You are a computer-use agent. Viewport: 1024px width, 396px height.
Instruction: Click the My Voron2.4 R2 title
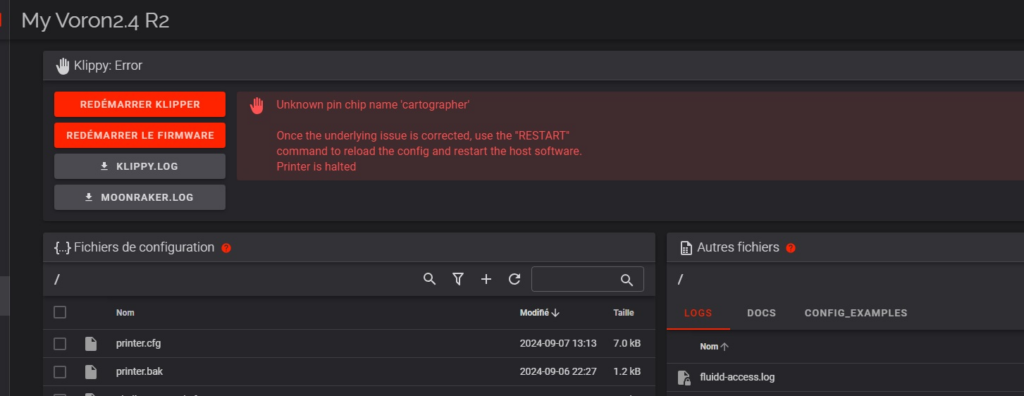coord(95,20)
